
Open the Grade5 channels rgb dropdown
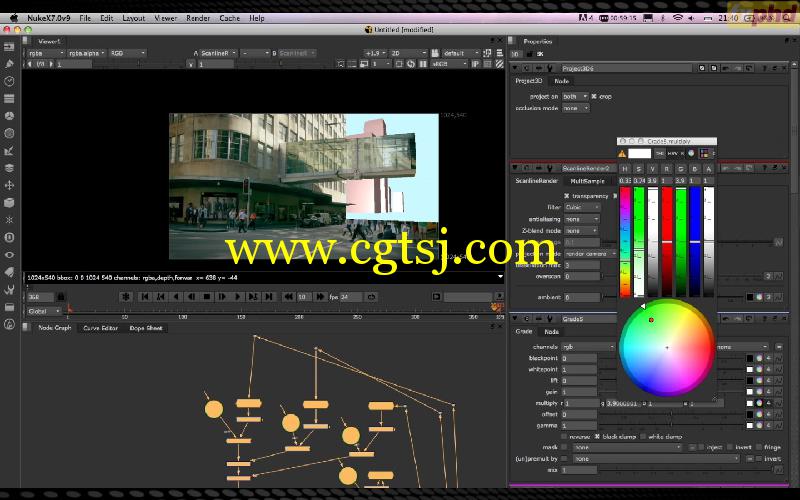tap(589, 347)
